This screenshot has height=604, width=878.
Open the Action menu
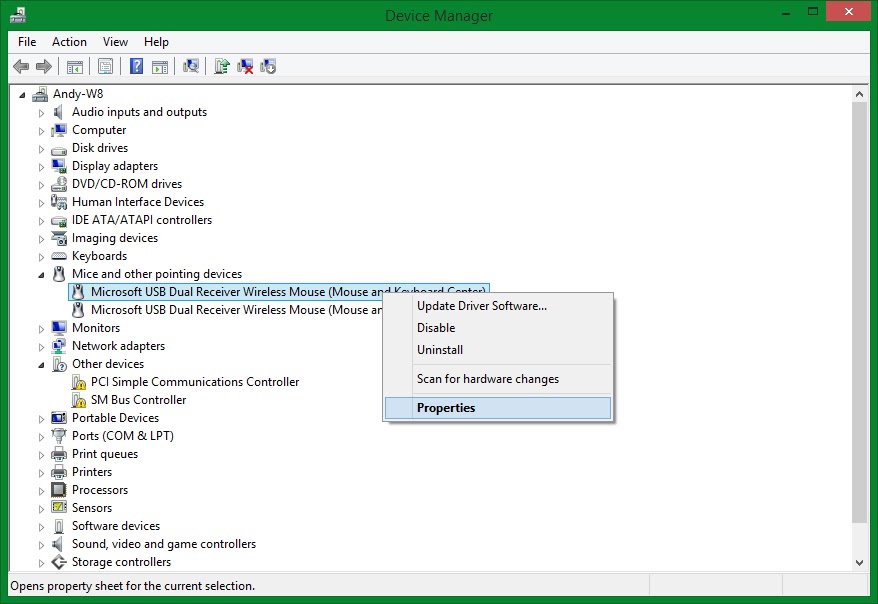[69, 42]
